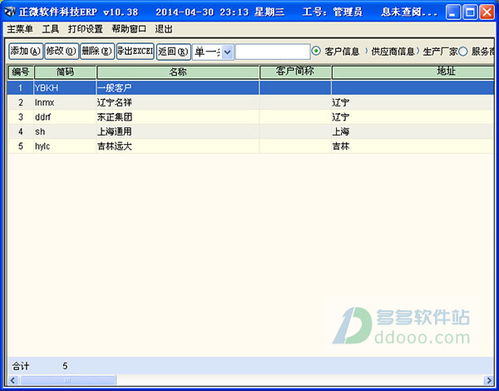Open the 单一 search type dropdown

click(228, 52)
